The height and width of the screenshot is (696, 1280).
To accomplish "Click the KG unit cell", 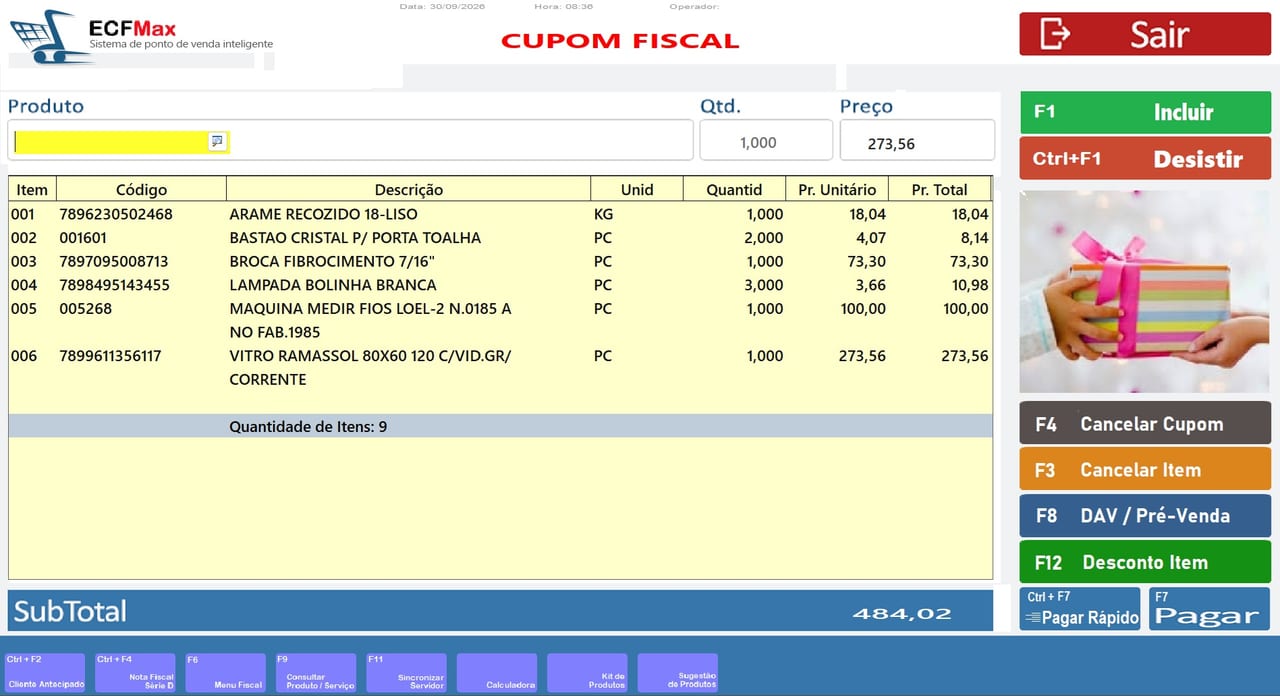I will tap(604, 214).
